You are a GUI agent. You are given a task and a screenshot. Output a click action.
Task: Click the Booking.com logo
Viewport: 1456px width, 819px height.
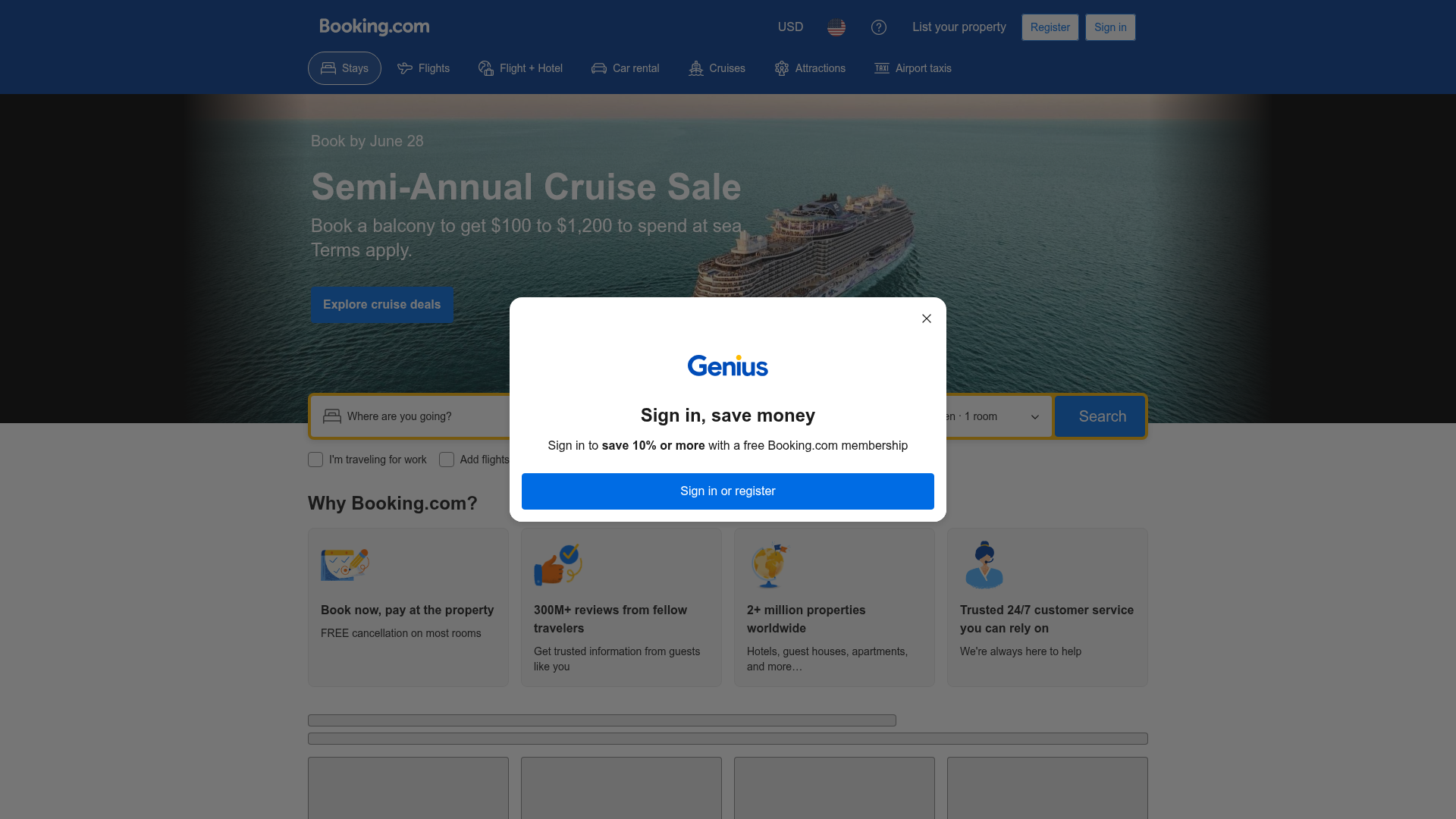(x=375, y=27)
